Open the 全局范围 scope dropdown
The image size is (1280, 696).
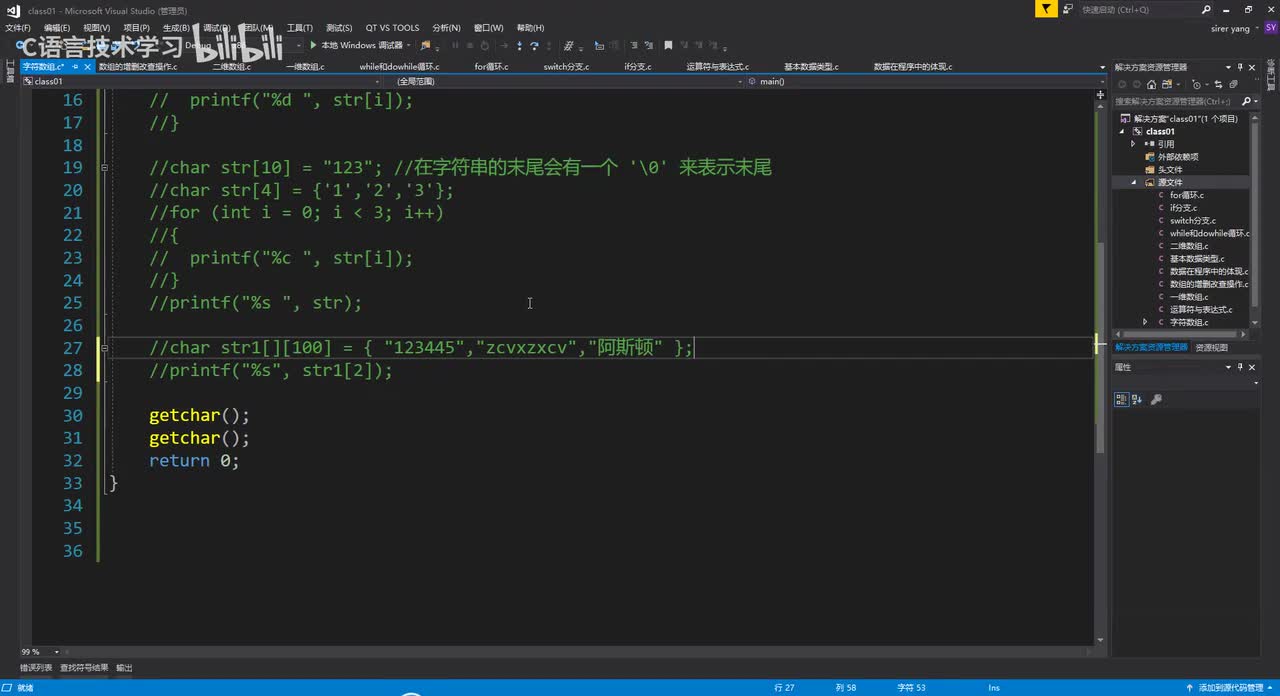pyautogui.click(x=739, y=81)
